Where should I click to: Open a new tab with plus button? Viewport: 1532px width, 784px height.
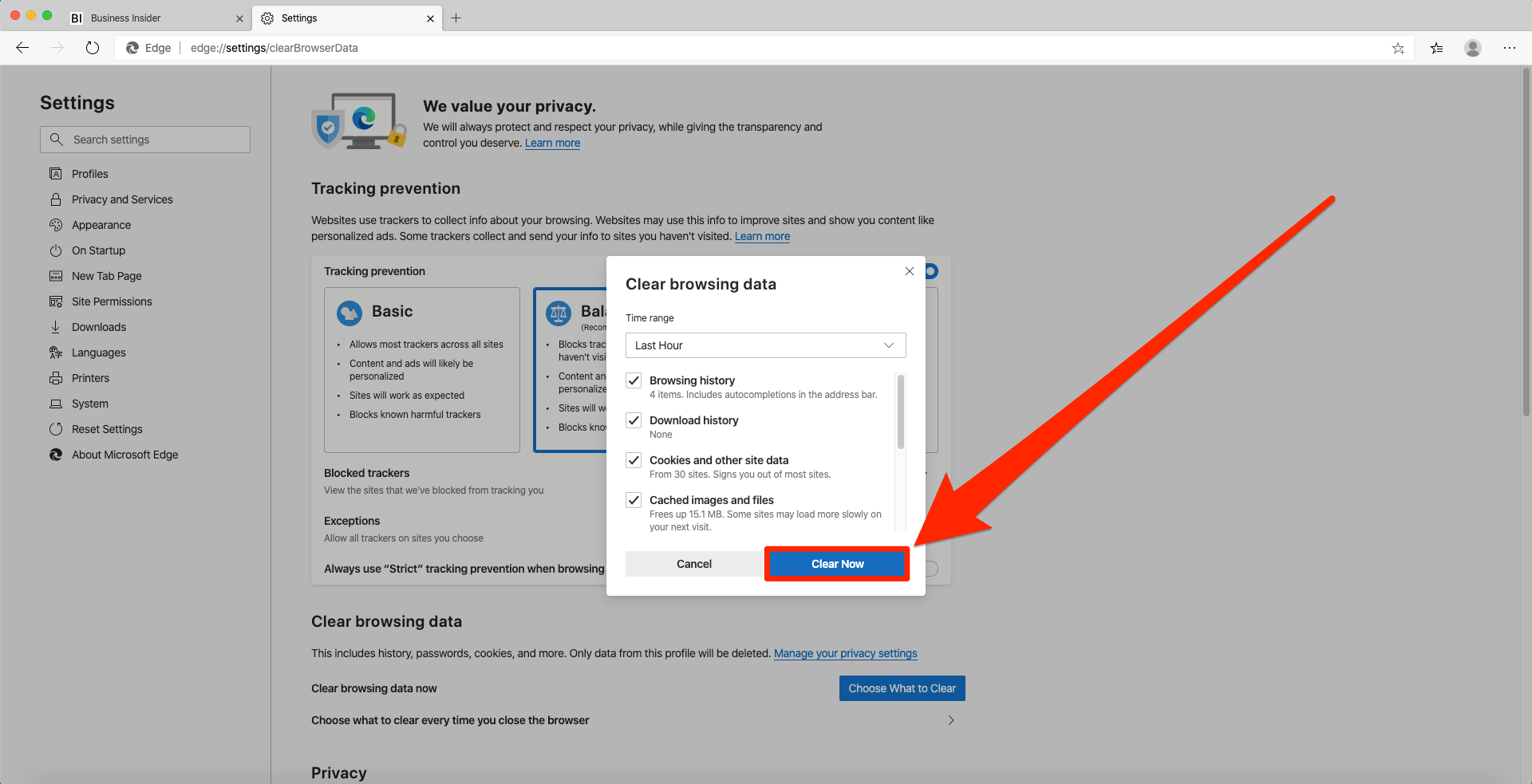[456, 18]
